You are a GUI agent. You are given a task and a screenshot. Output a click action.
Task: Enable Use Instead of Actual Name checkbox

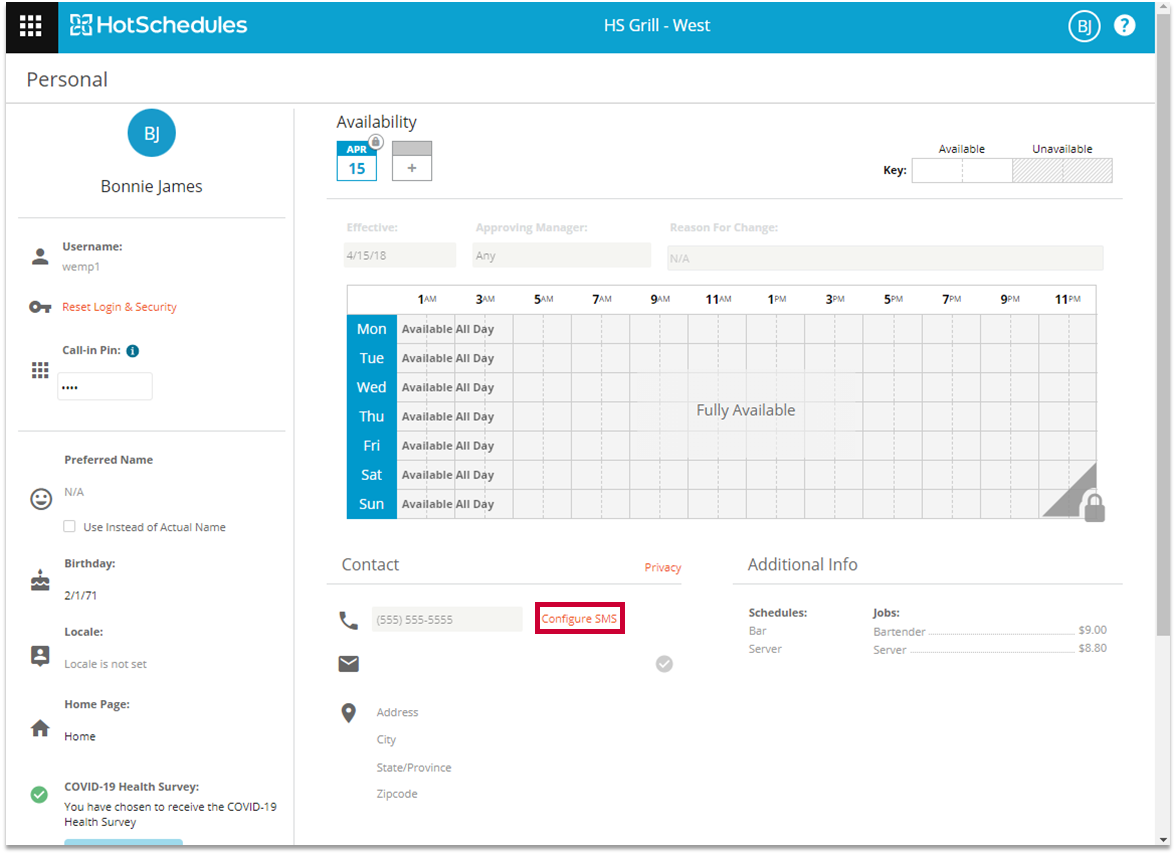click(69, 527)
